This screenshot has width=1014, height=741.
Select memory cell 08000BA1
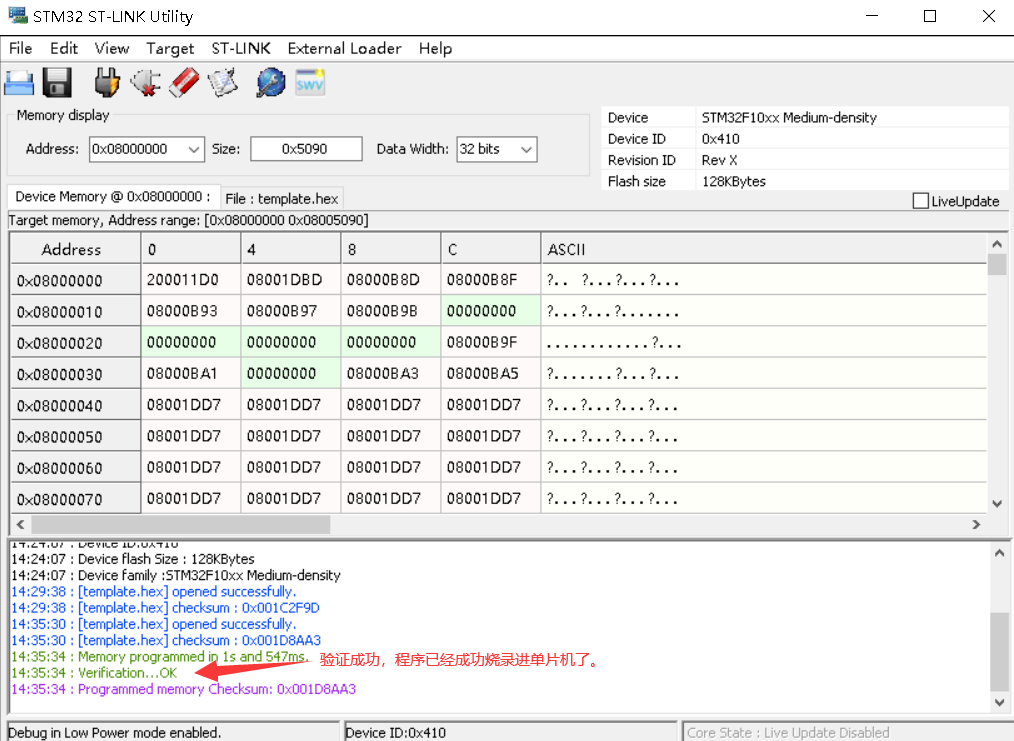click(191, 373)
